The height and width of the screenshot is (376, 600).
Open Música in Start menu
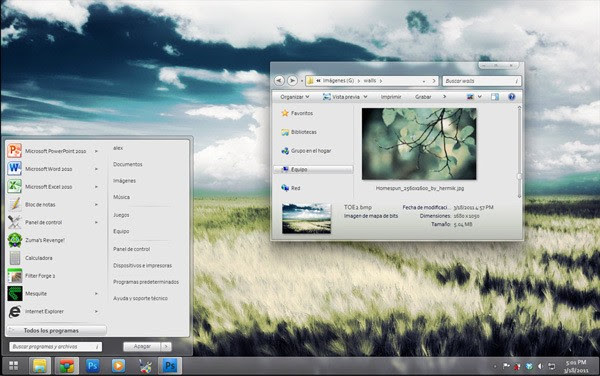click(x=121, y=197)
